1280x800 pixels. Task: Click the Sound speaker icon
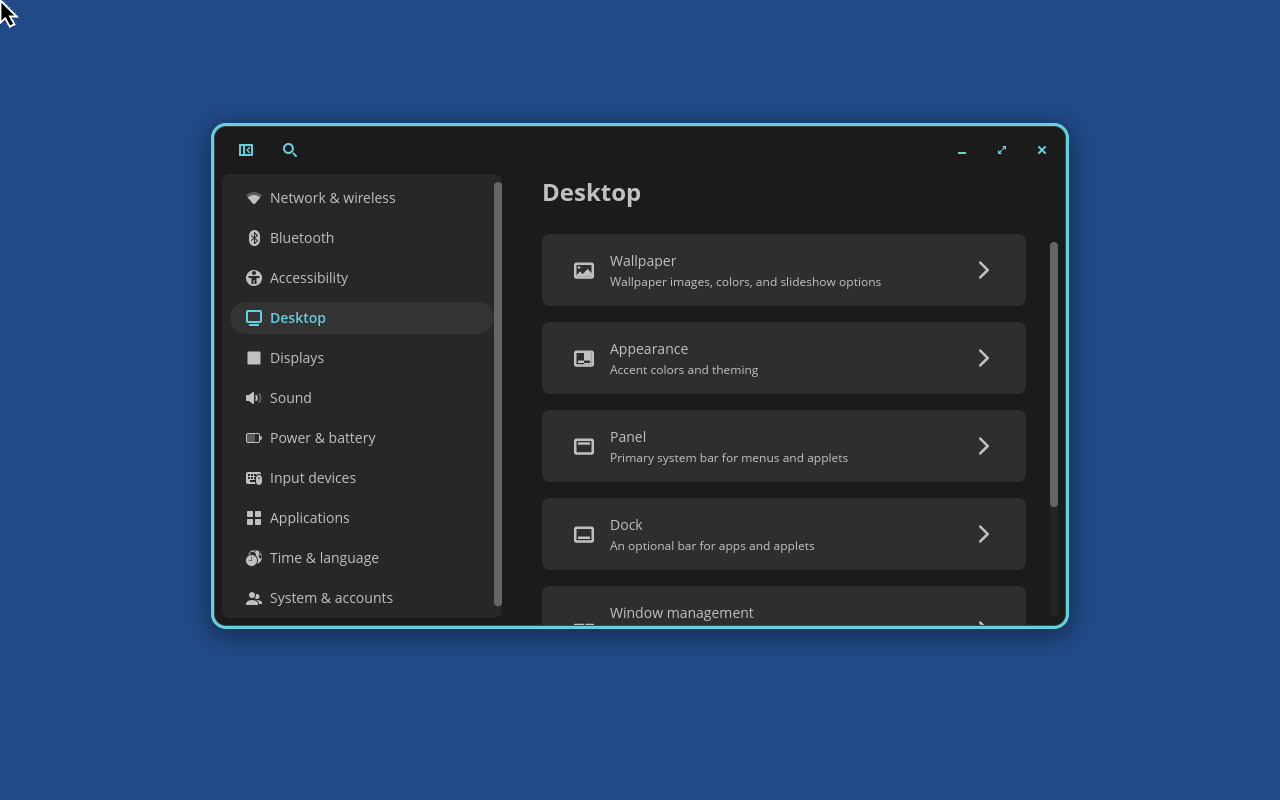(254, 398)
